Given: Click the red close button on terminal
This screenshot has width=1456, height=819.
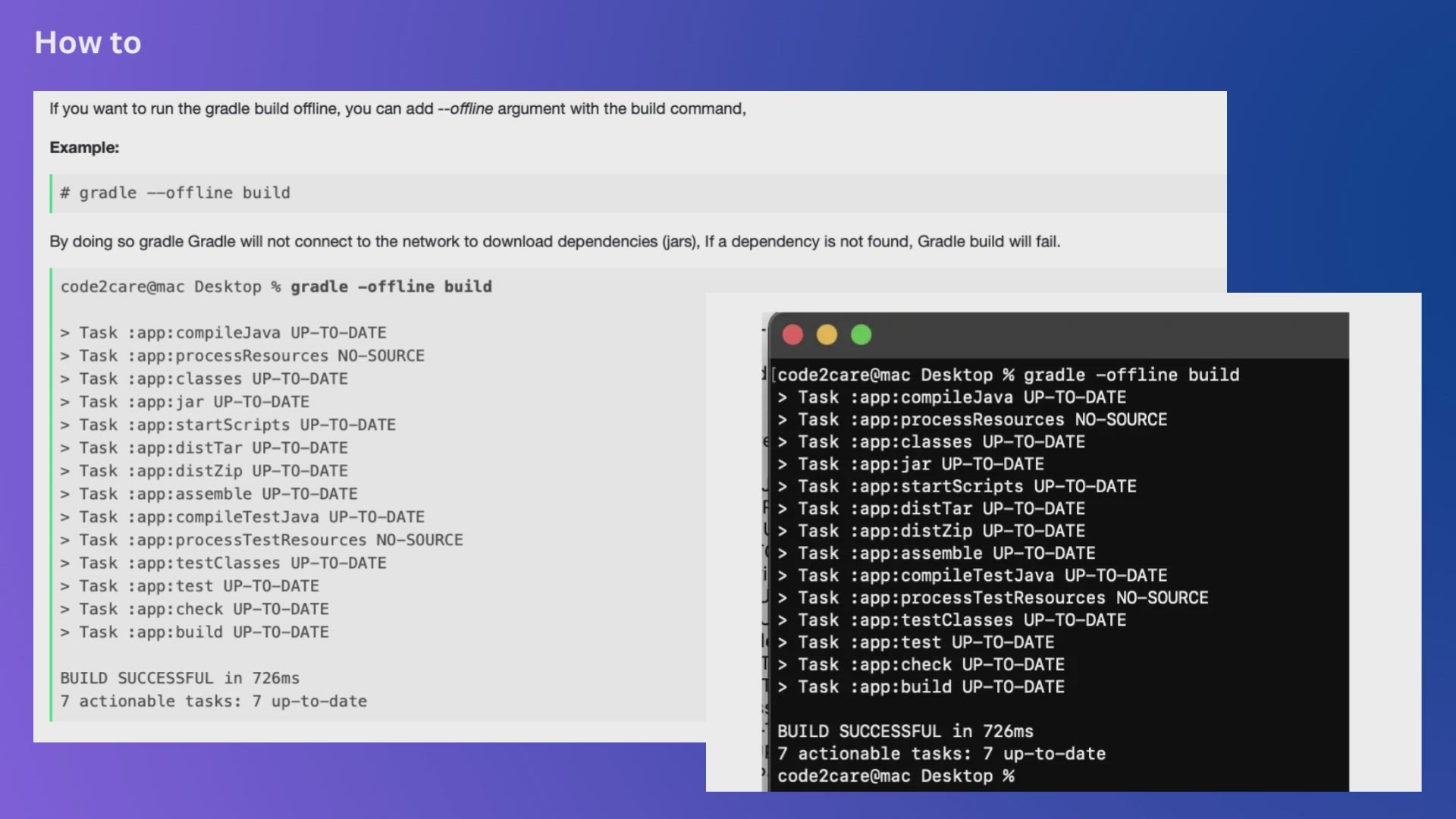Looking at the screenshot, I should [792, 334].
